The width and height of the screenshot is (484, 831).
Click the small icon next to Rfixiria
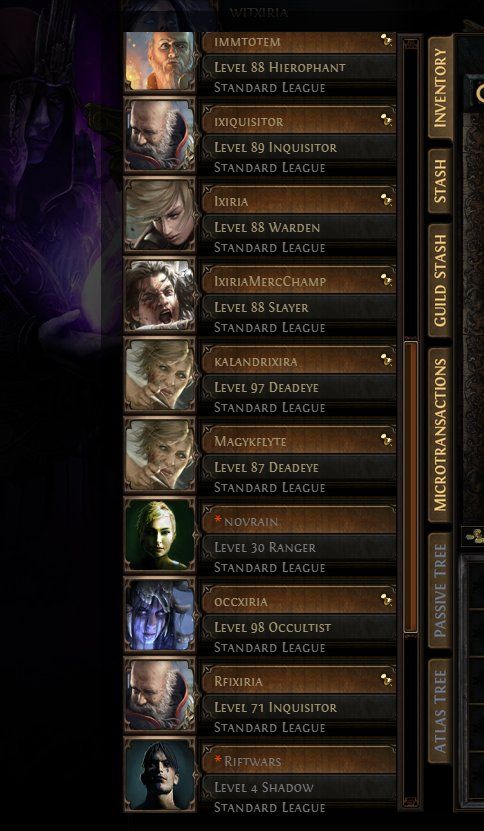(386, 680)
